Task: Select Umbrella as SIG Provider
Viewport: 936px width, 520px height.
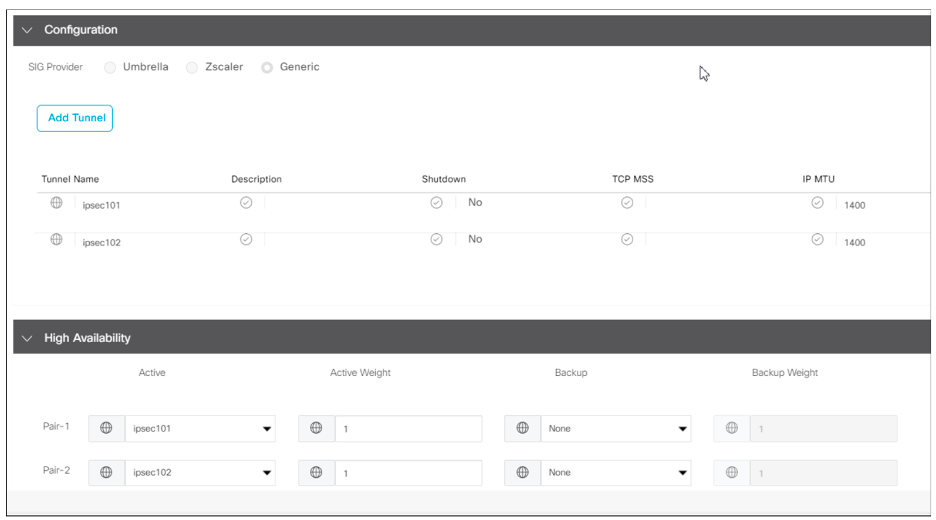Action: click(110, 68)
